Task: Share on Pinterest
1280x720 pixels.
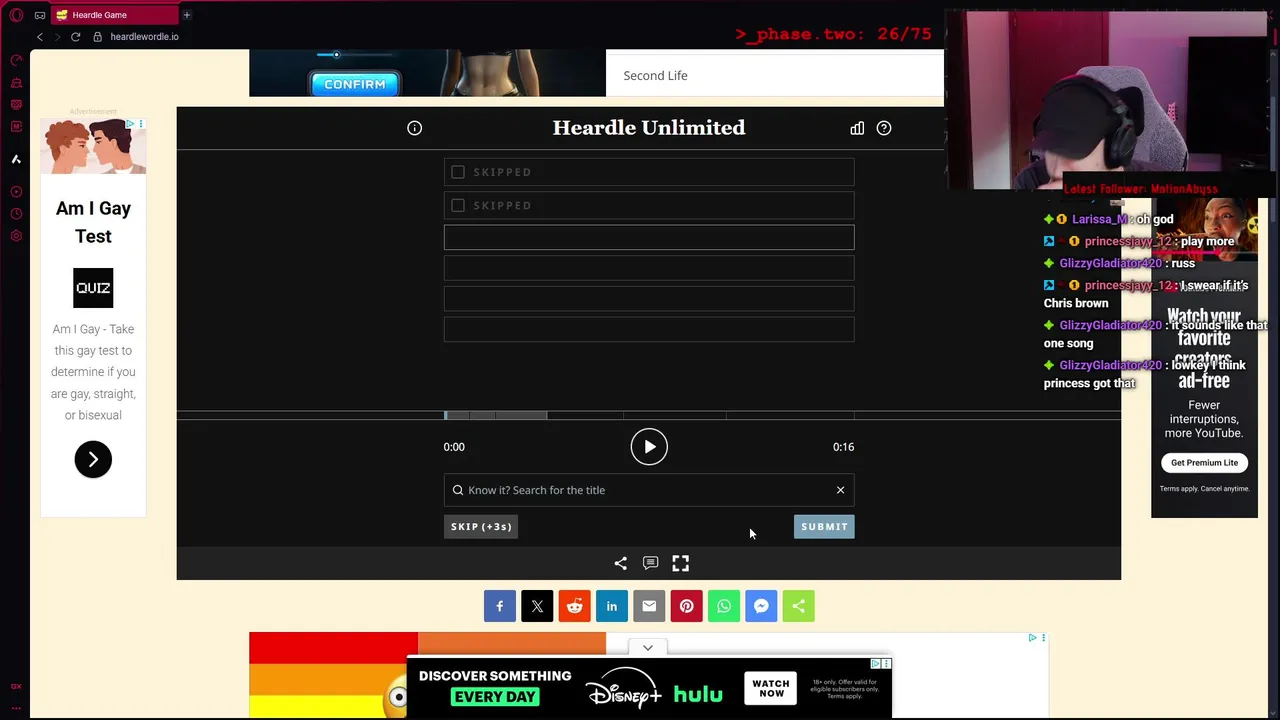Action: [x=686, y=606]
